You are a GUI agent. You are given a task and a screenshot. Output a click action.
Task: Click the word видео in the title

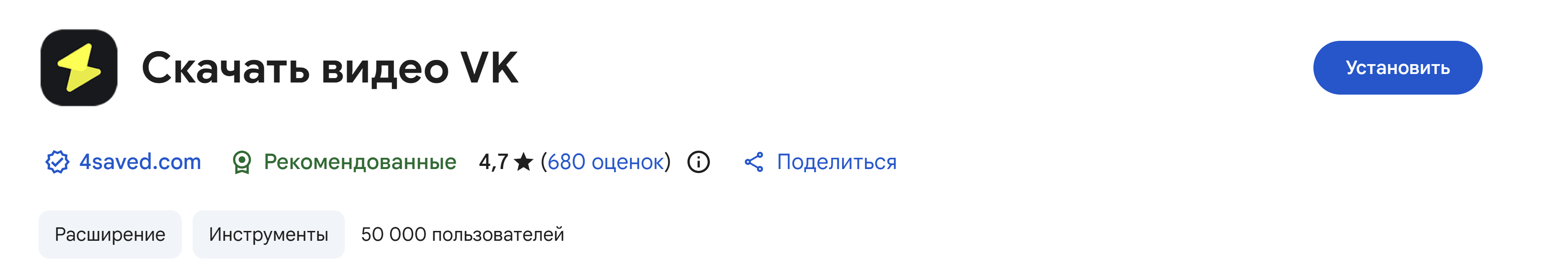click(x=385, y=68)
